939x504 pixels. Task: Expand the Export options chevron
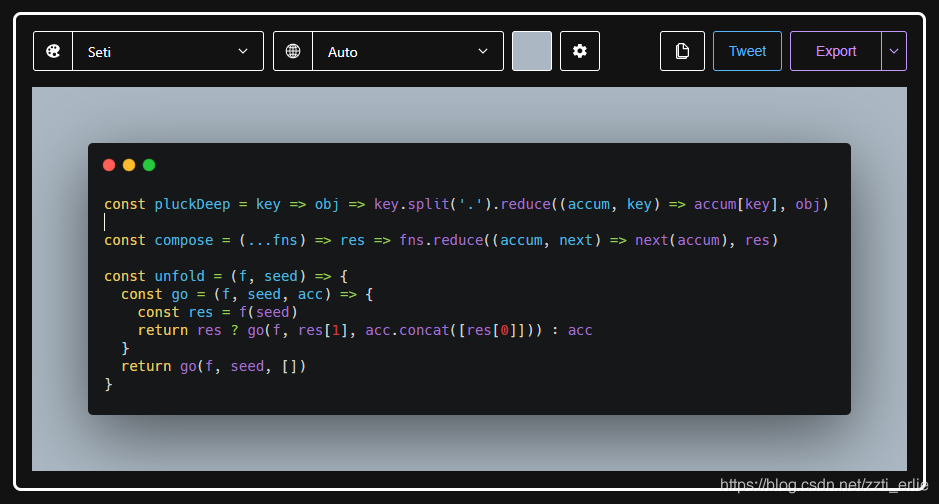pyautogui.click(x=893, y=51)
